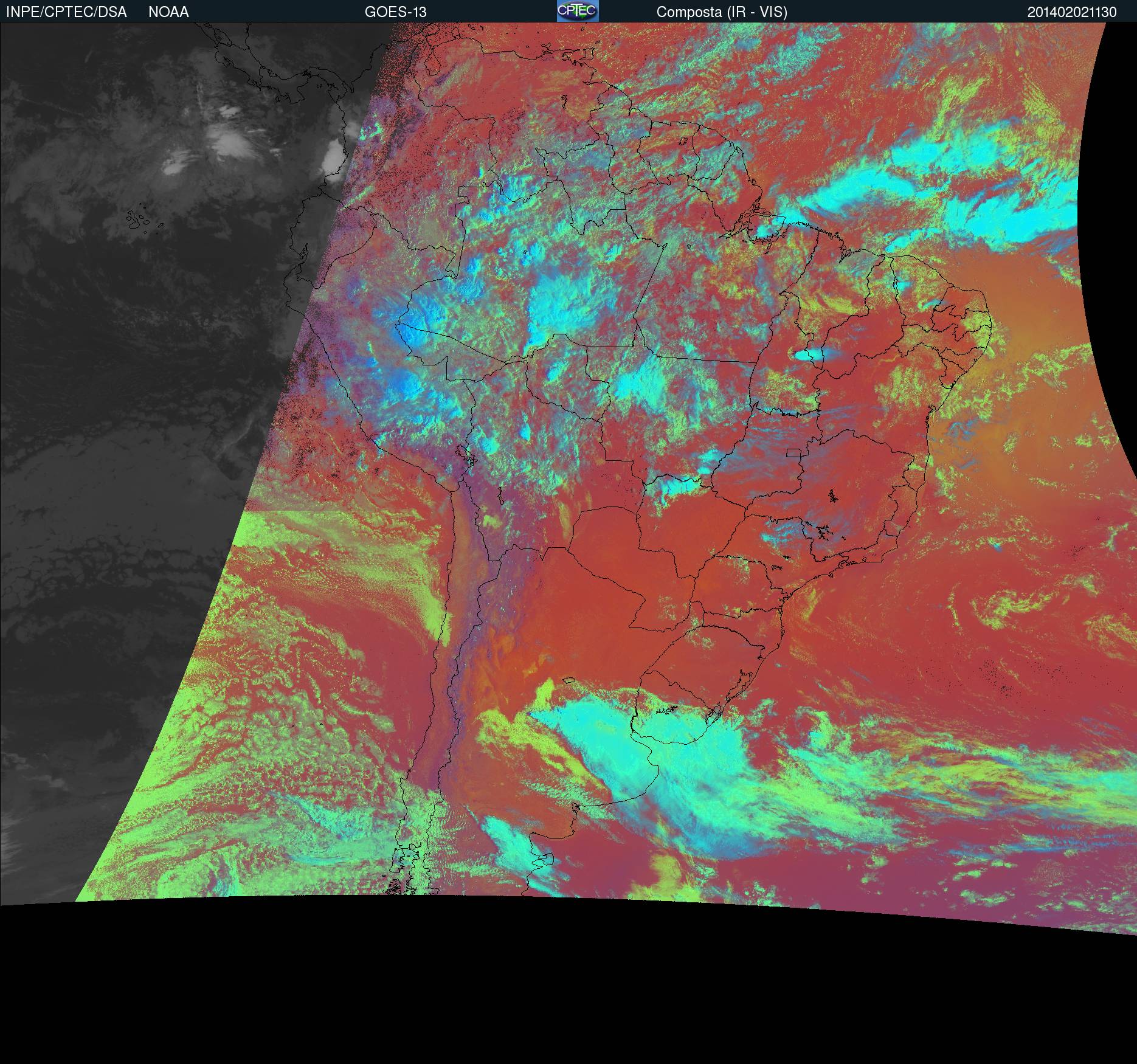Click the CPTEC logo in the header

pos(578,11)
